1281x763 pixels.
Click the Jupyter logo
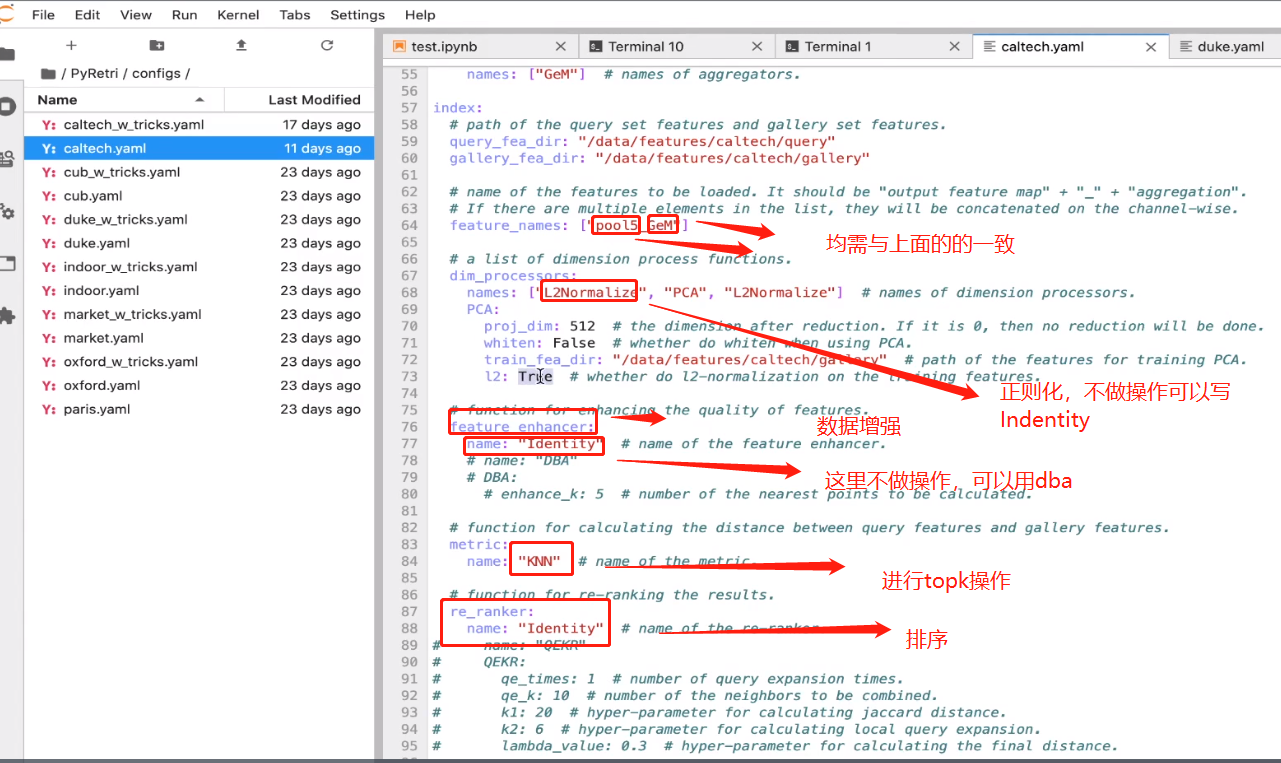coord(8,13)
